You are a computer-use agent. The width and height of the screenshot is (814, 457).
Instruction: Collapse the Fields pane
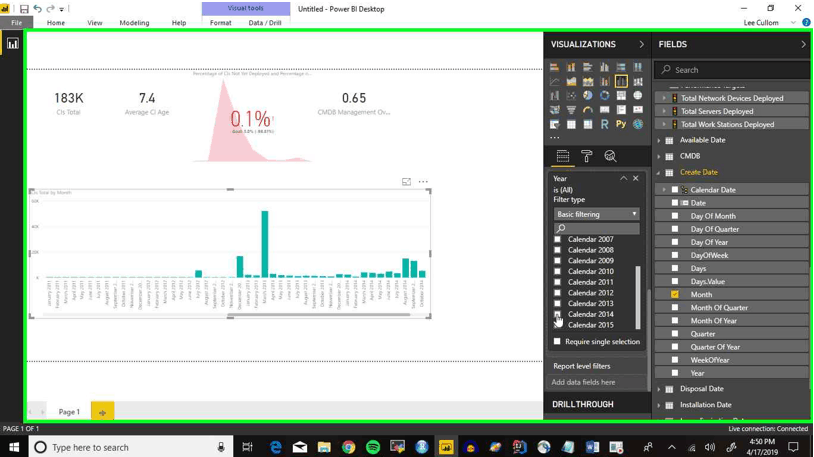coord(803,44)
